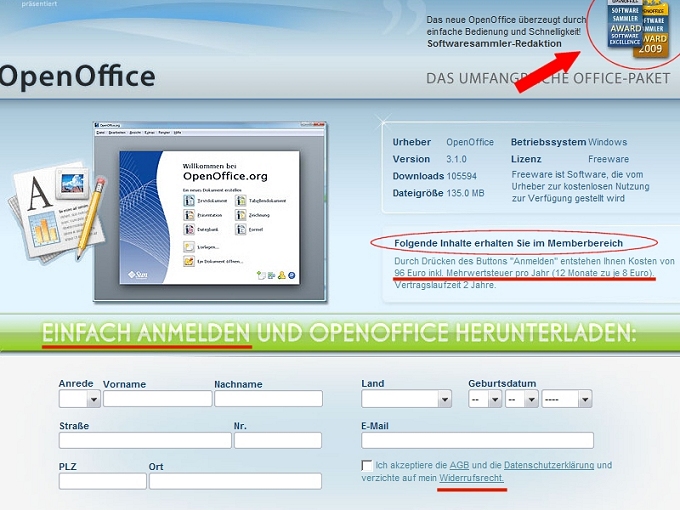
Task: Click Zeichnung icon in the preview
Action: tap(241, 215)
